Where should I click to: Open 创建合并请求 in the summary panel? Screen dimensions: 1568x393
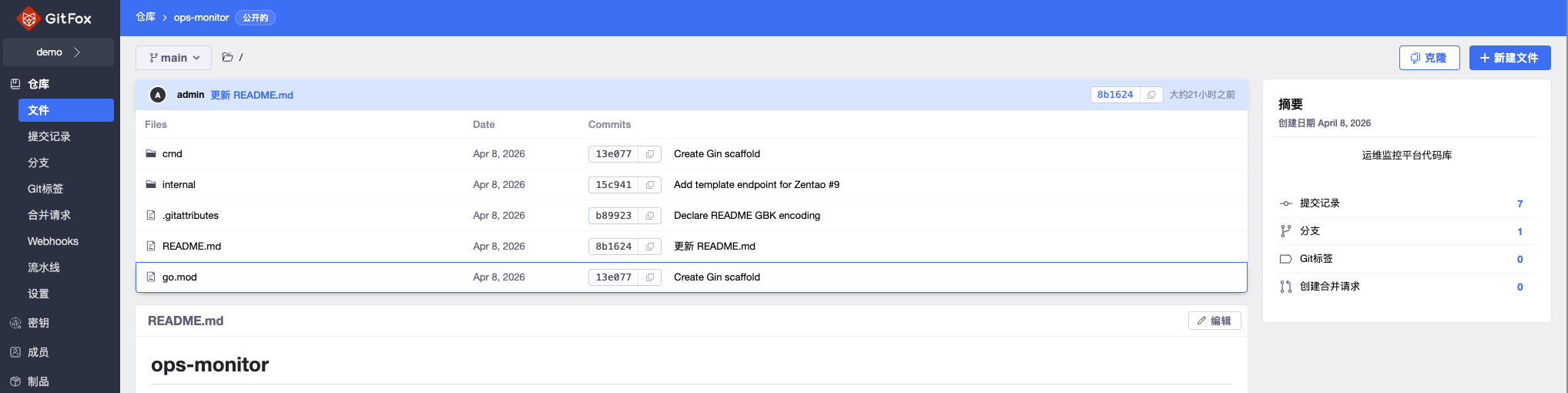[1330, 287]
